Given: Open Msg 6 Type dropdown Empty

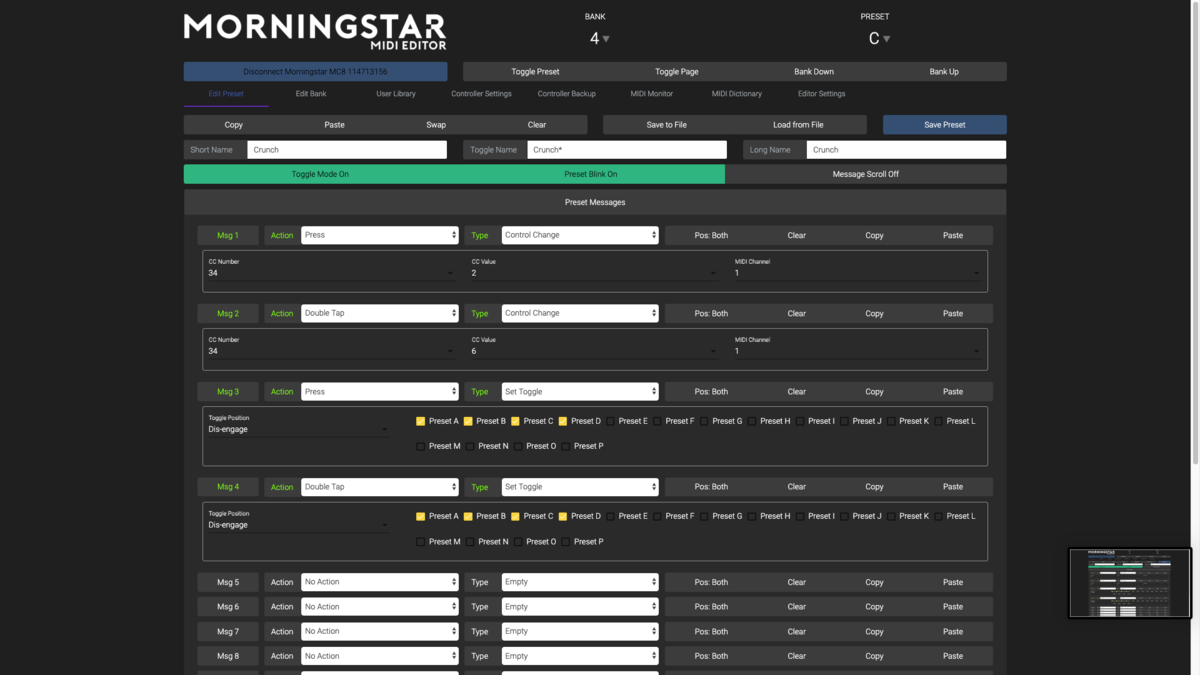Looking at the screenshot, I should click(580, 607).
